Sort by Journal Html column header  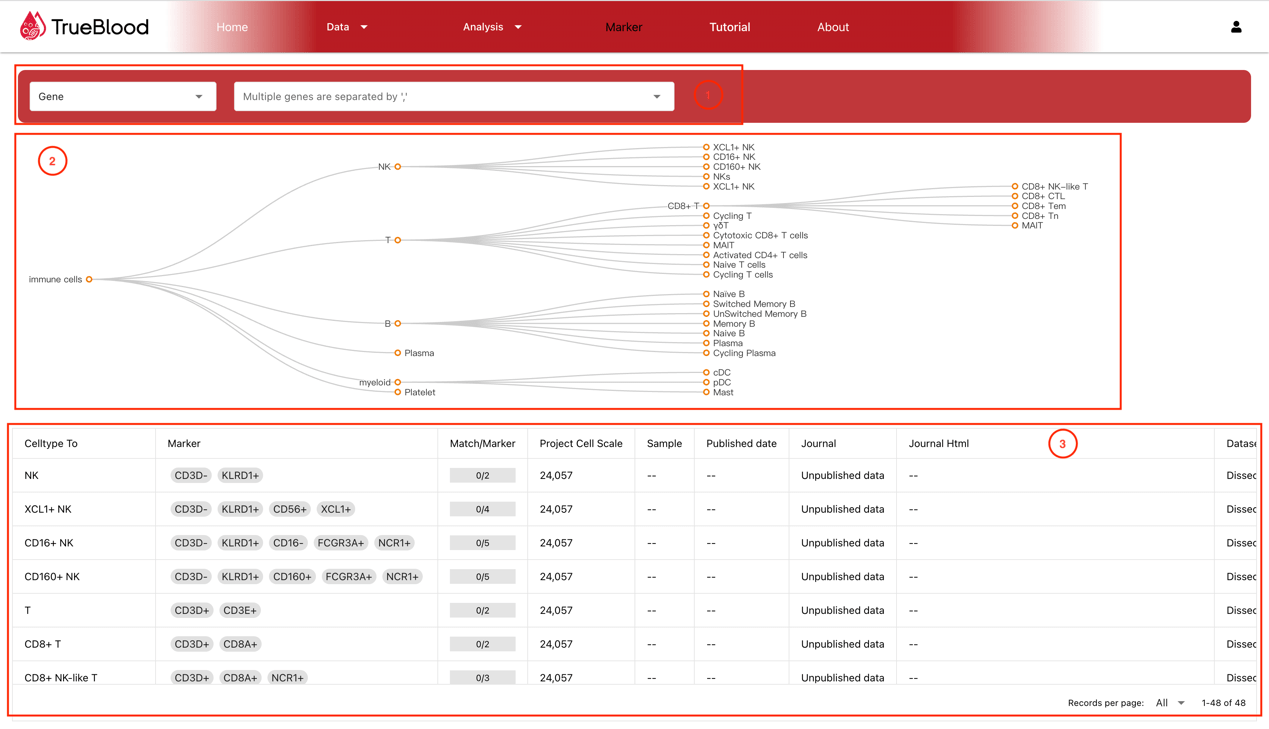[x=939, y=443]
